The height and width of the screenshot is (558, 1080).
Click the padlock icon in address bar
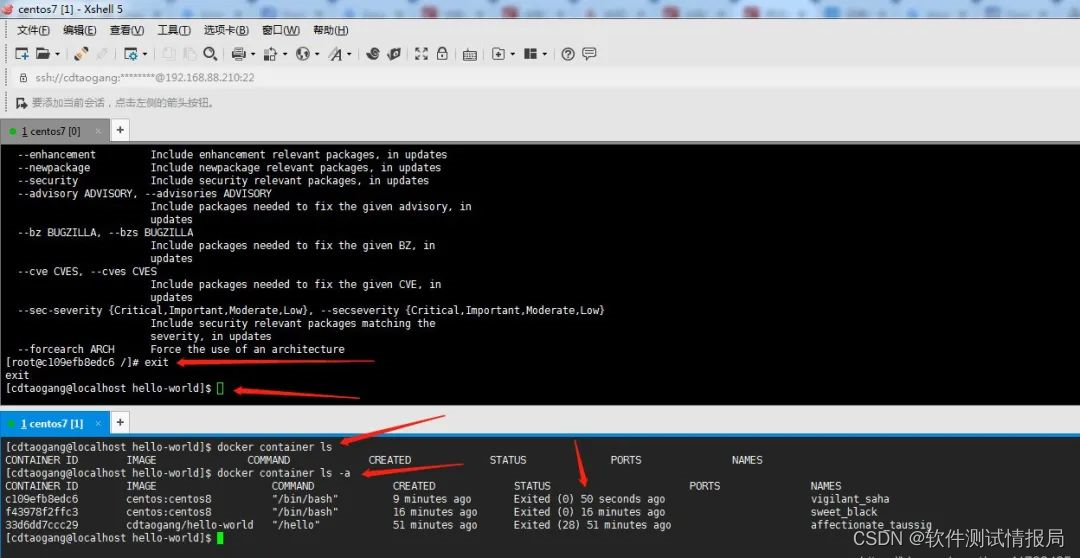tap(23, 78)
